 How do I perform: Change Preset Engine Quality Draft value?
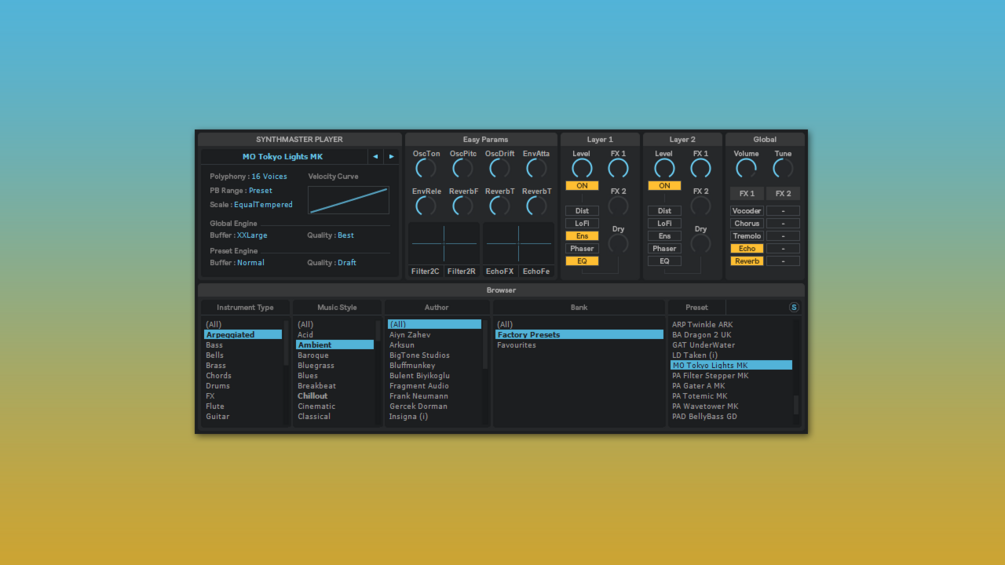[x=347, y=263]
